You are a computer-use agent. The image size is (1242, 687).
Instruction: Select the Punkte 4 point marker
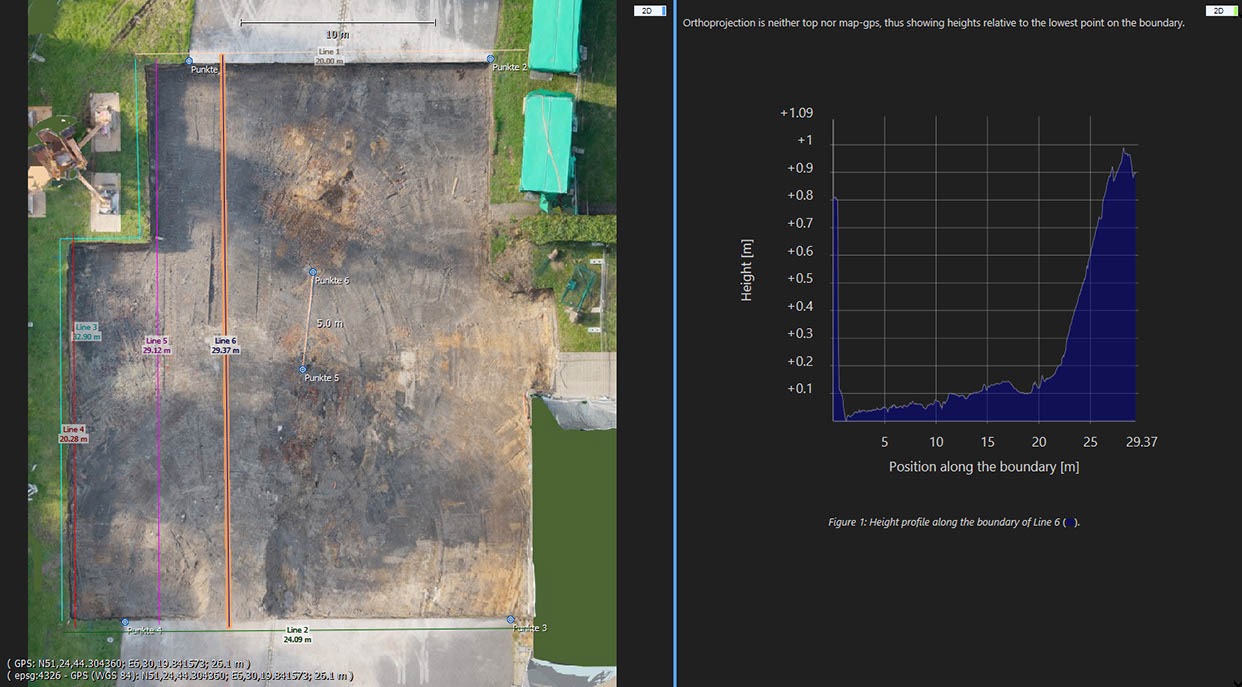coord(125,622)
